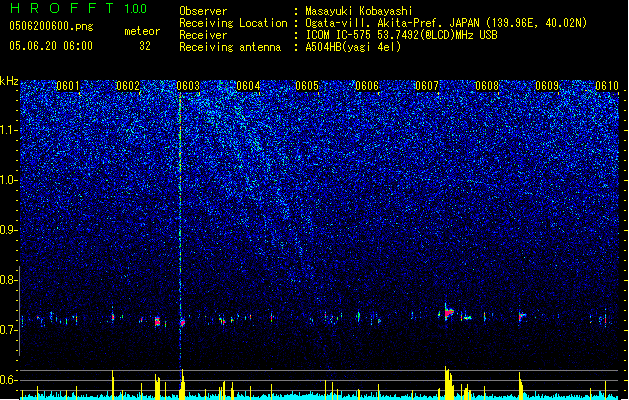This screenshot has width=629, height=400.
Task: Click the observer name Masayuki Kobayashi
Action: [x=359, y=11]
